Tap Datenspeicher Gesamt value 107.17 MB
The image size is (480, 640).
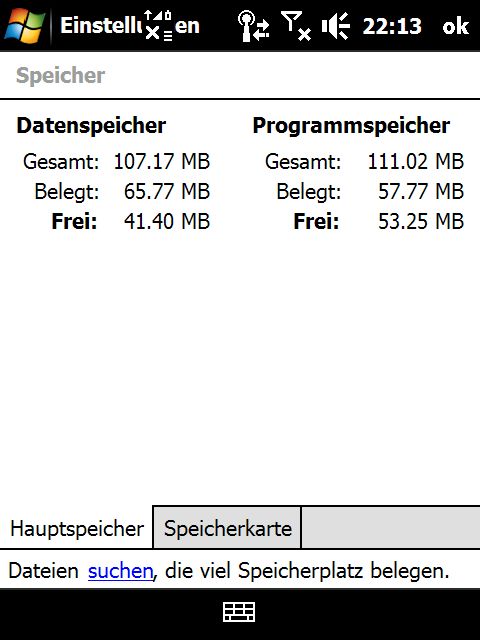162,161
